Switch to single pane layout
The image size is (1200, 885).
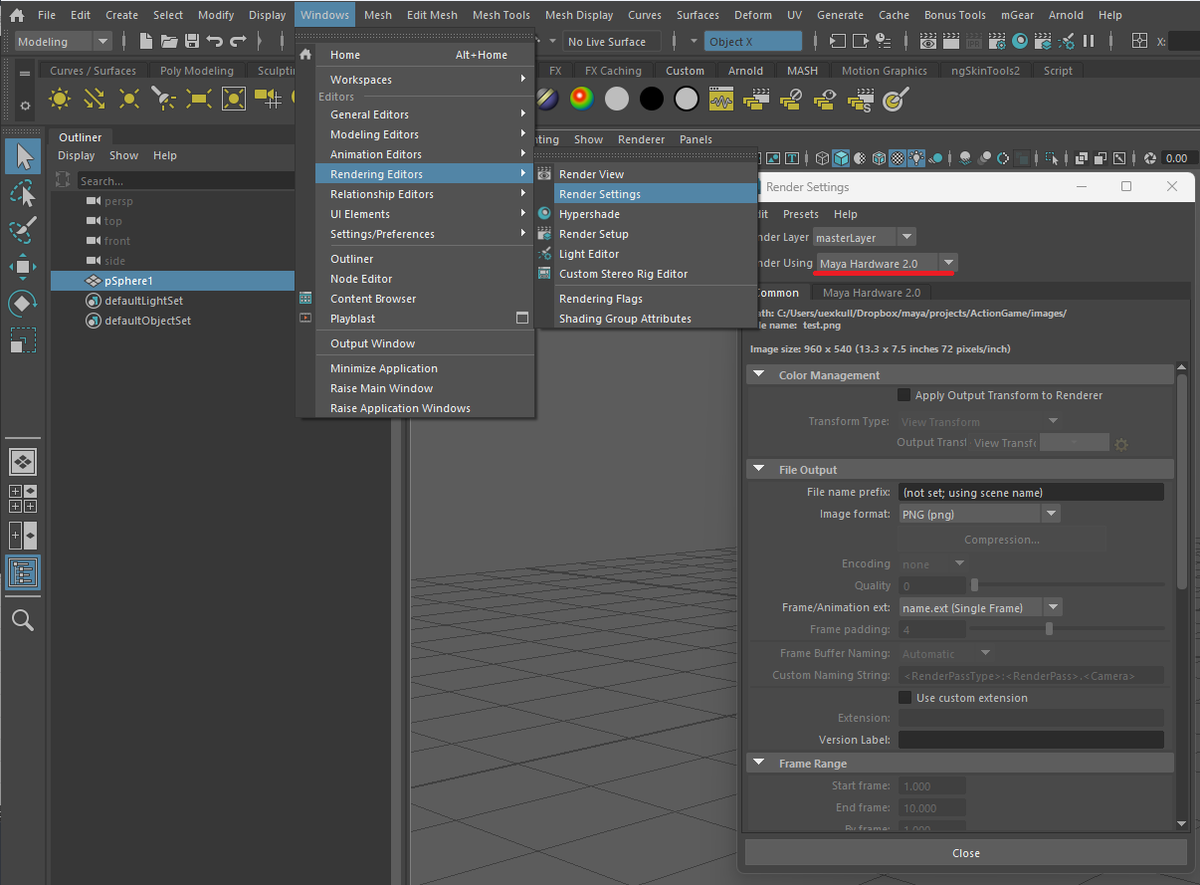tap(24, 462)
